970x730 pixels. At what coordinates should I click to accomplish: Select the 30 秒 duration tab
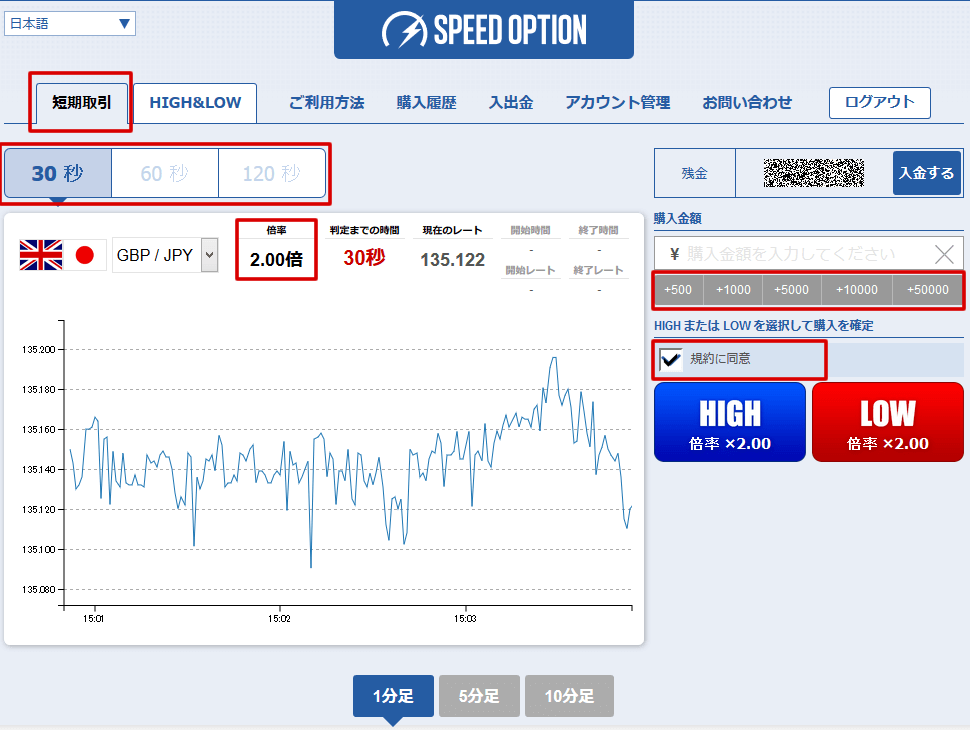(58, 173)
